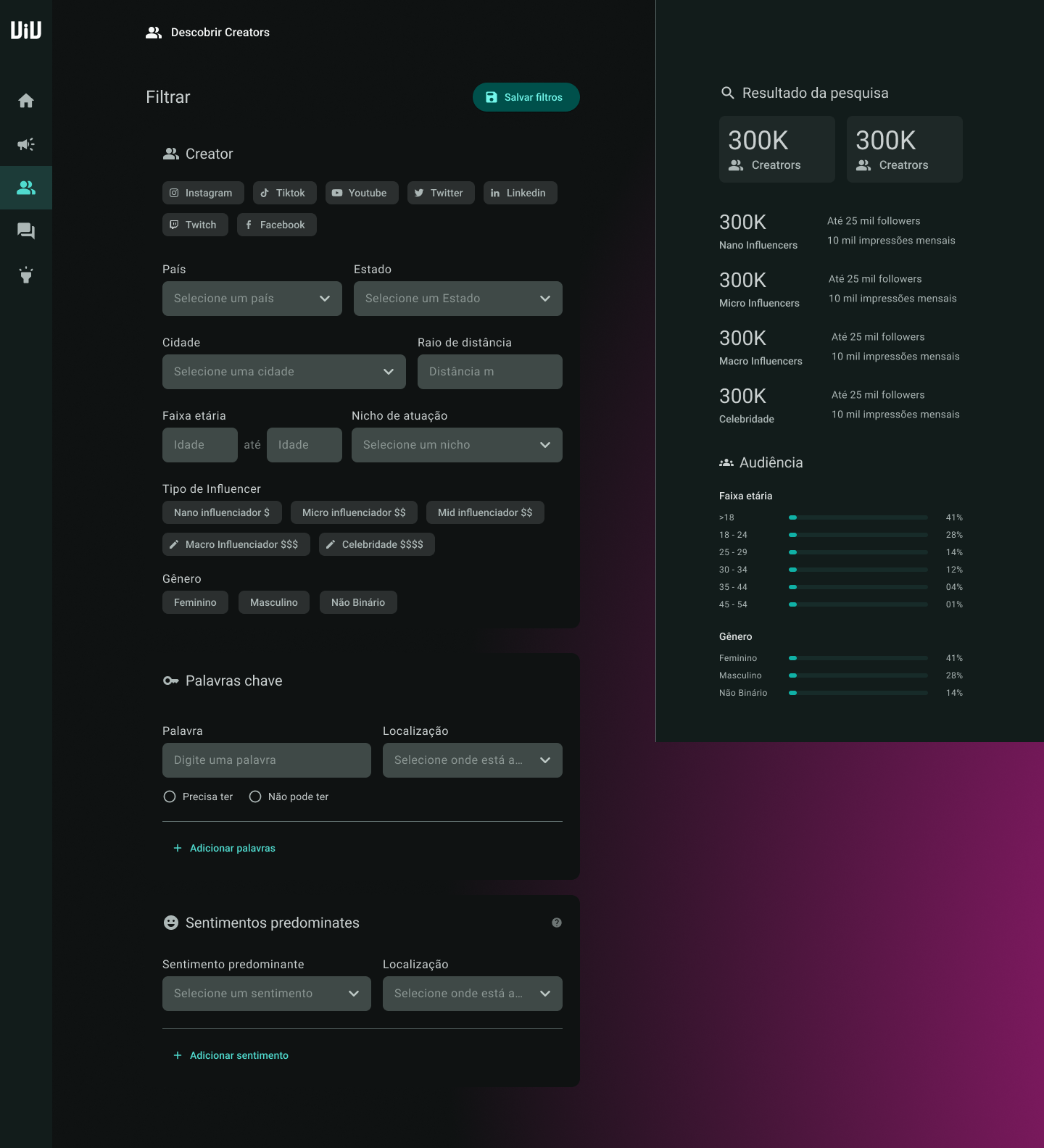
Task: Click the >18 age progress bar
Action: 858,517
